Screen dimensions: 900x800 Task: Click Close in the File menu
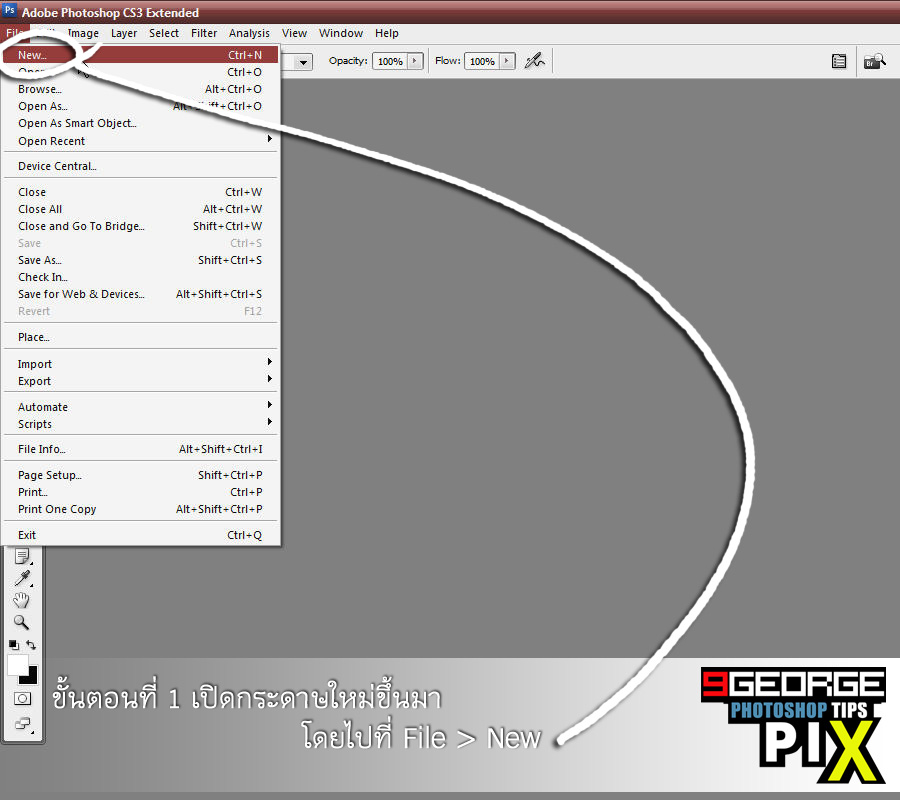[141, 192]
